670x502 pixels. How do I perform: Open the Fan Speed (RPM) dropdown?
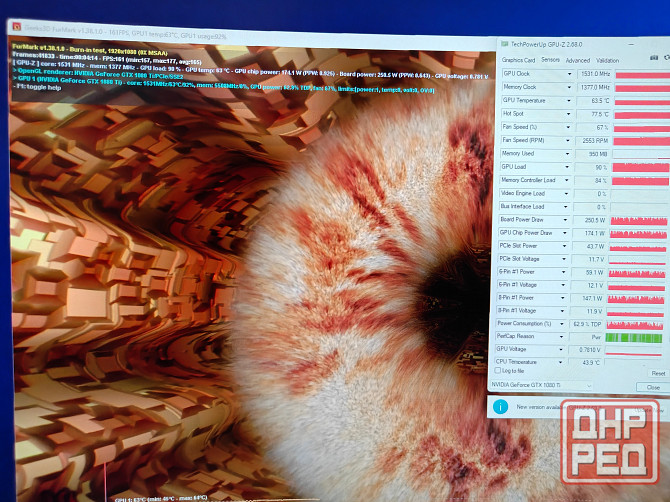pos(565,141)
